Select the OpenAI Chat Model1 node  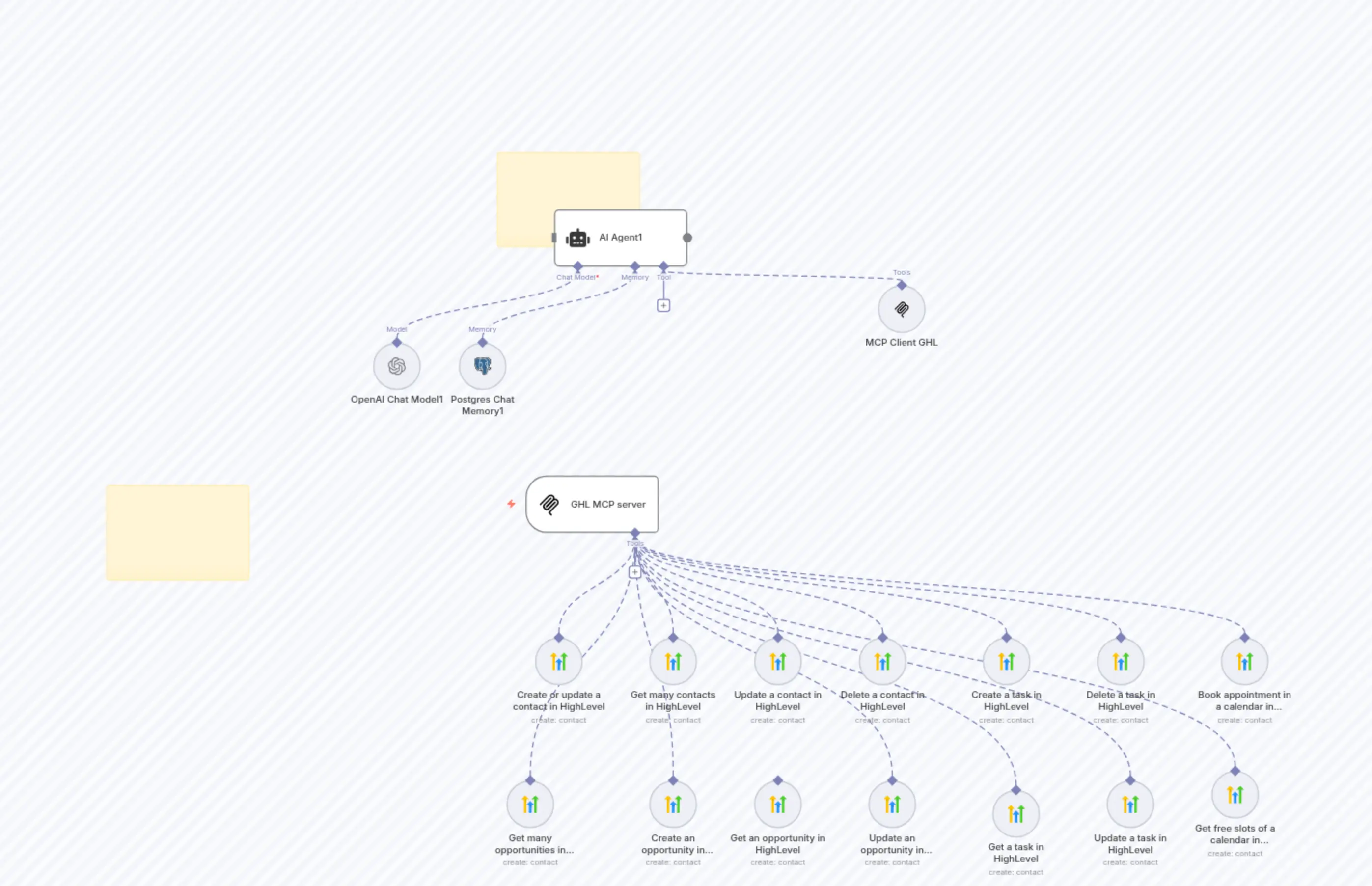click(396, 366)
